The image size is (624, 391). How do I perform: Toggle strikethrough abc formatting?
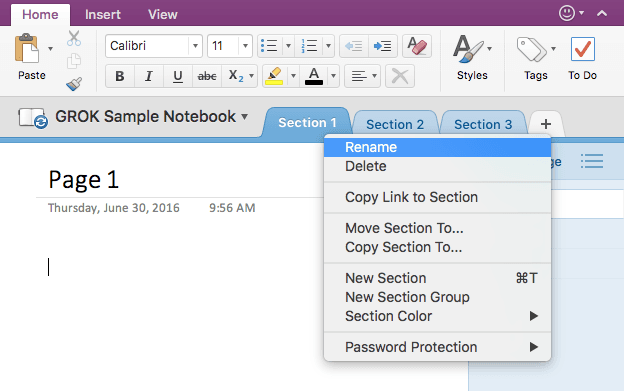coord(207,76)
